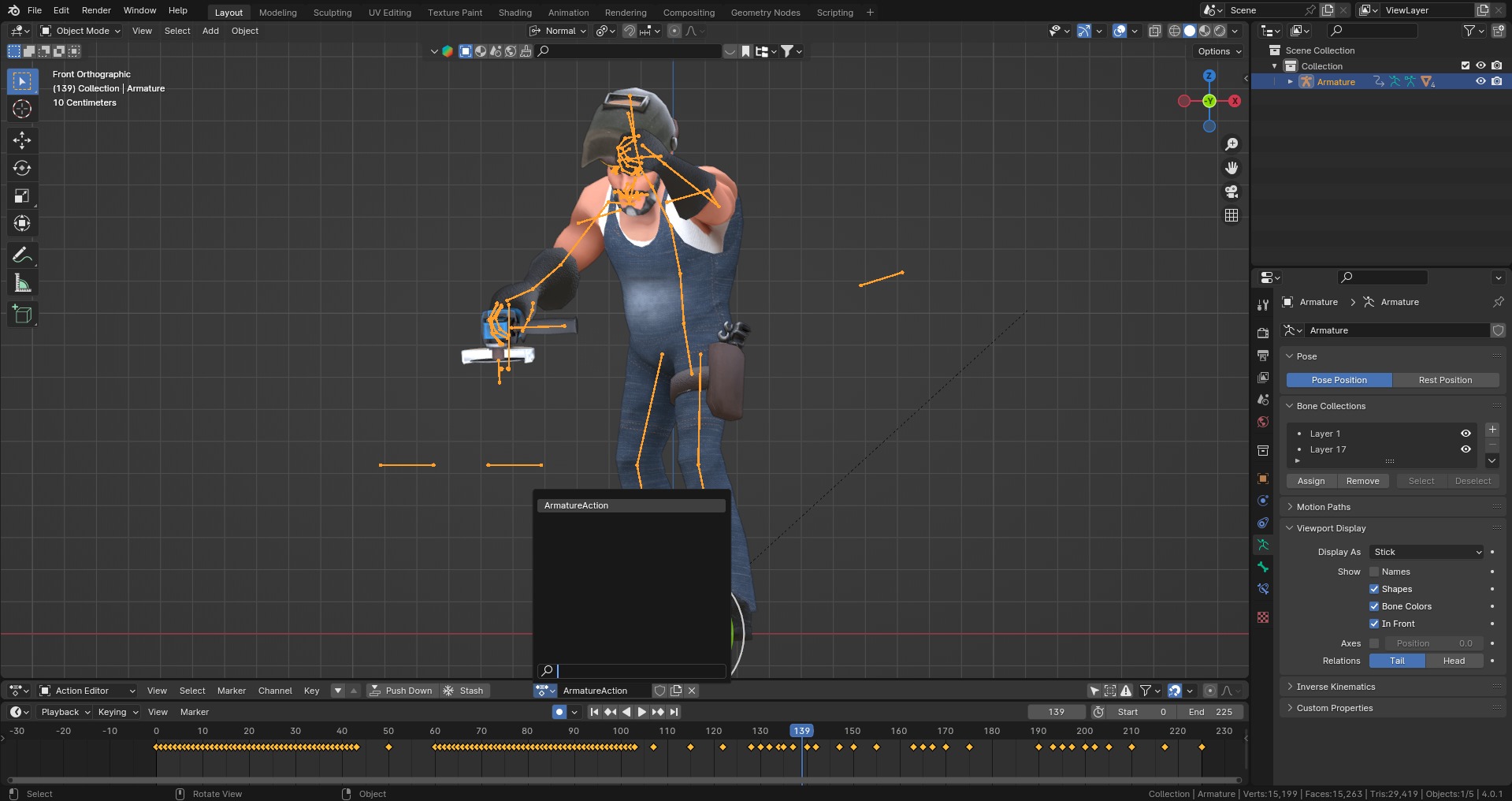Click Push Down button
Viewport: 1512px width, 801px height.
click(x=402, y=691)
